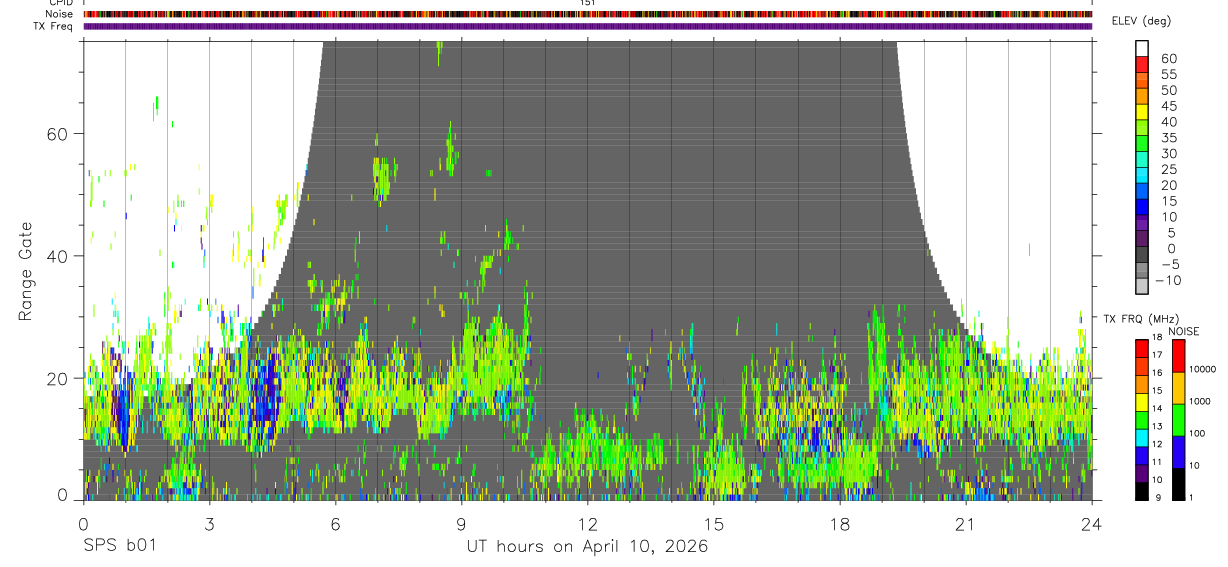Screen dimensions: 1228x567
Task: Click the "35" tick on ELEV colorbar
Action: (x=1168, y=138)
